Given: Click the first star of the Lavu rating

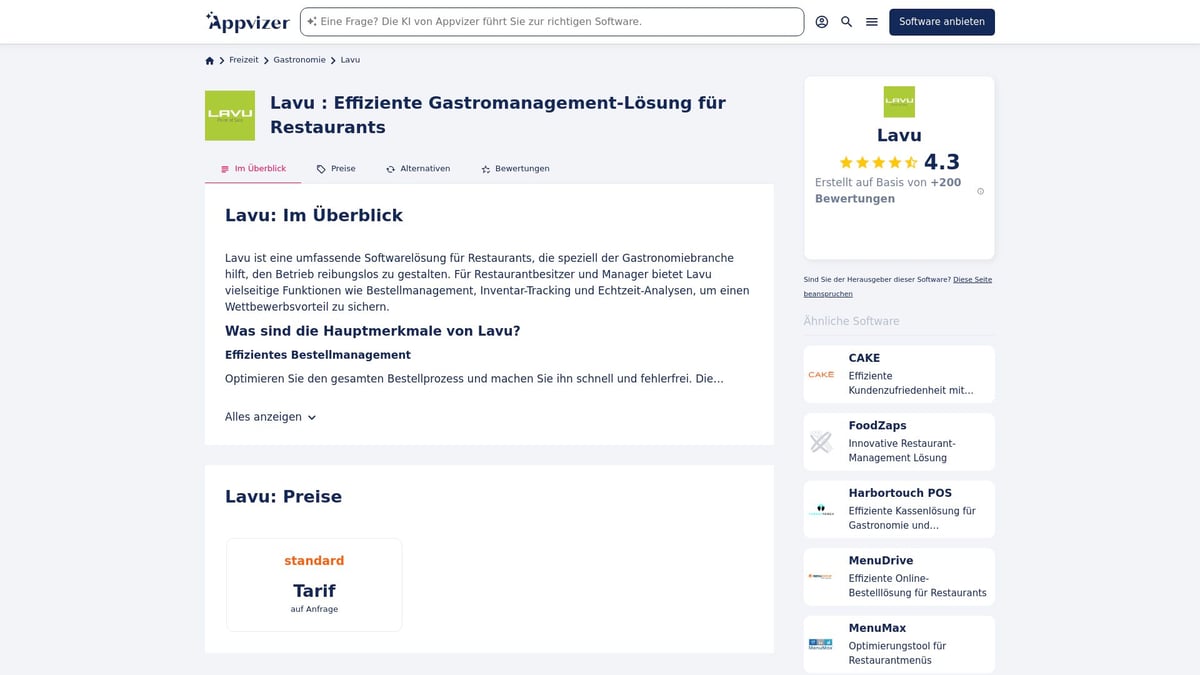Looking at the screenshot, I should tap(848, 161).
